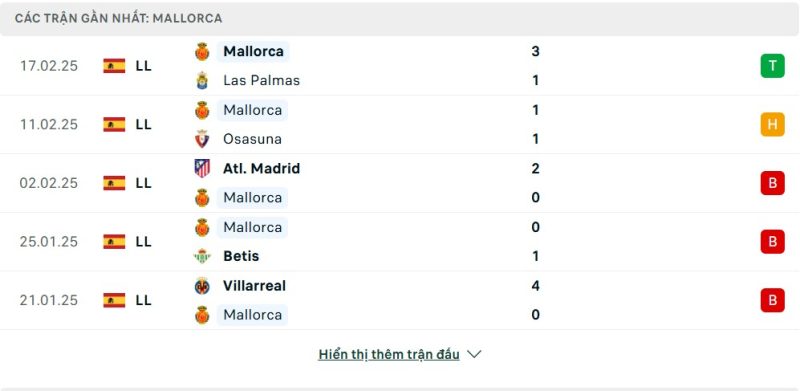Click the LL league label on 25.01.25 row
This screenshot has height=391, width=800.
pyautogui.click(x=143, y=241)
